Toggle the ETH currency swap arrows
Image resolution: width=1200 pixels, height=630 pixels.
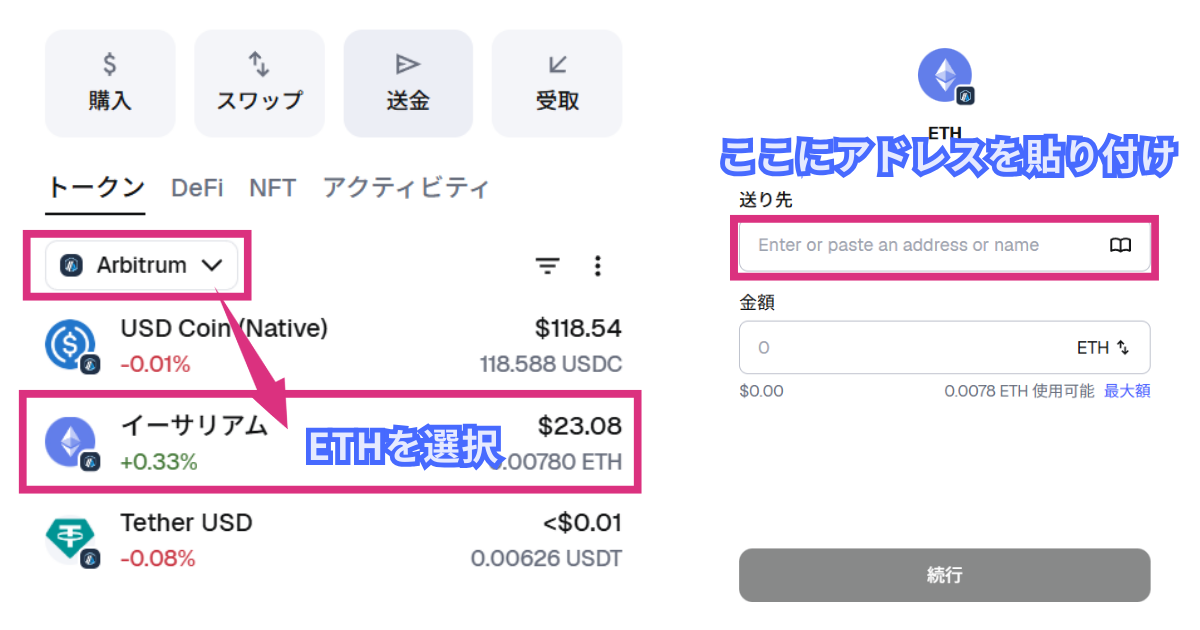[1123, 348]
